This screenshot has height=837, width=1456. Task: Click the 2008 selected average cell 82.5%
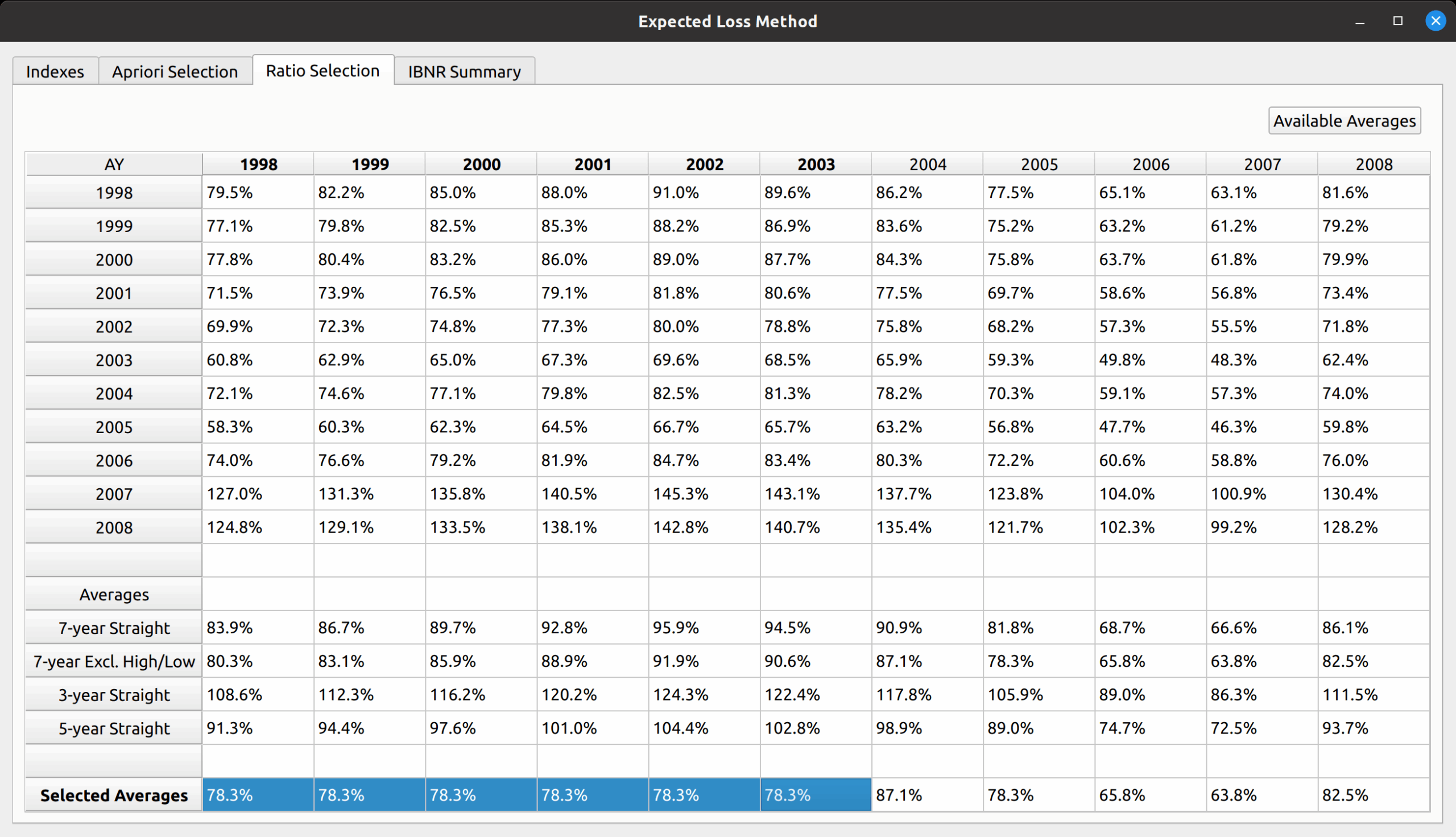(x=1374, y=795)
